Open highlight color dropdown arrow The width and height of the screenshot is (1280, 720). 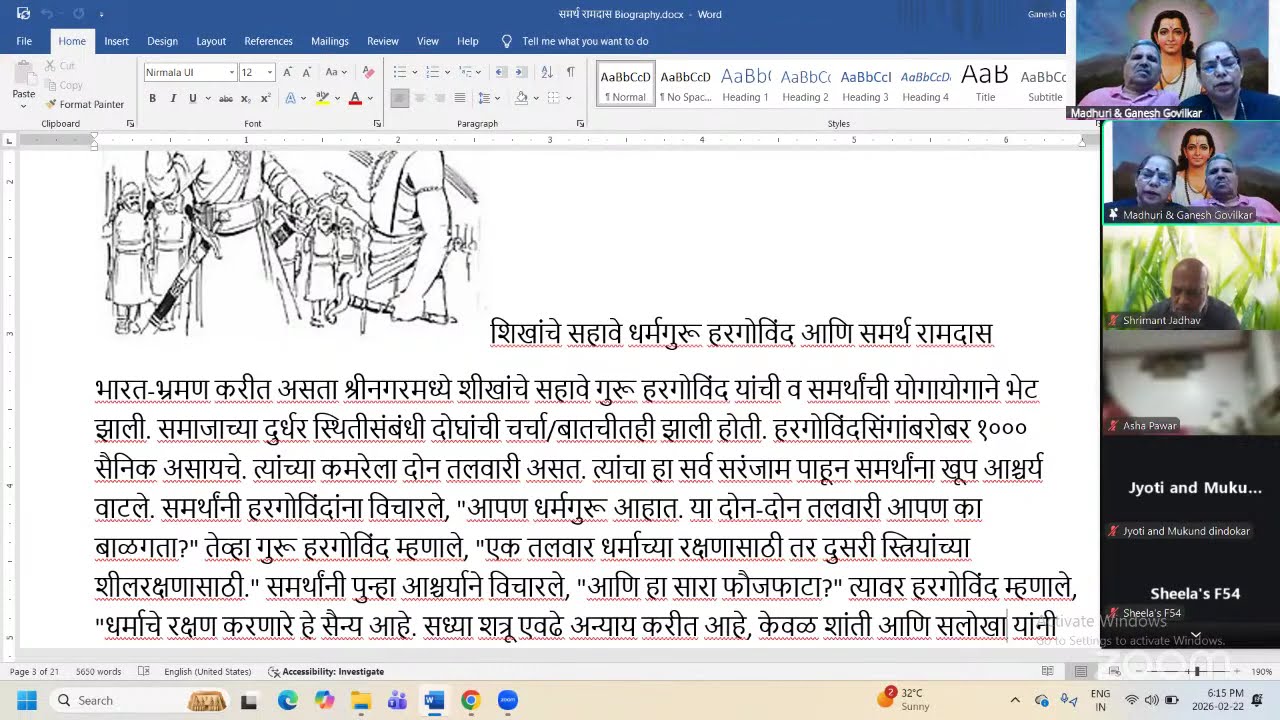[x=336, y=98]
